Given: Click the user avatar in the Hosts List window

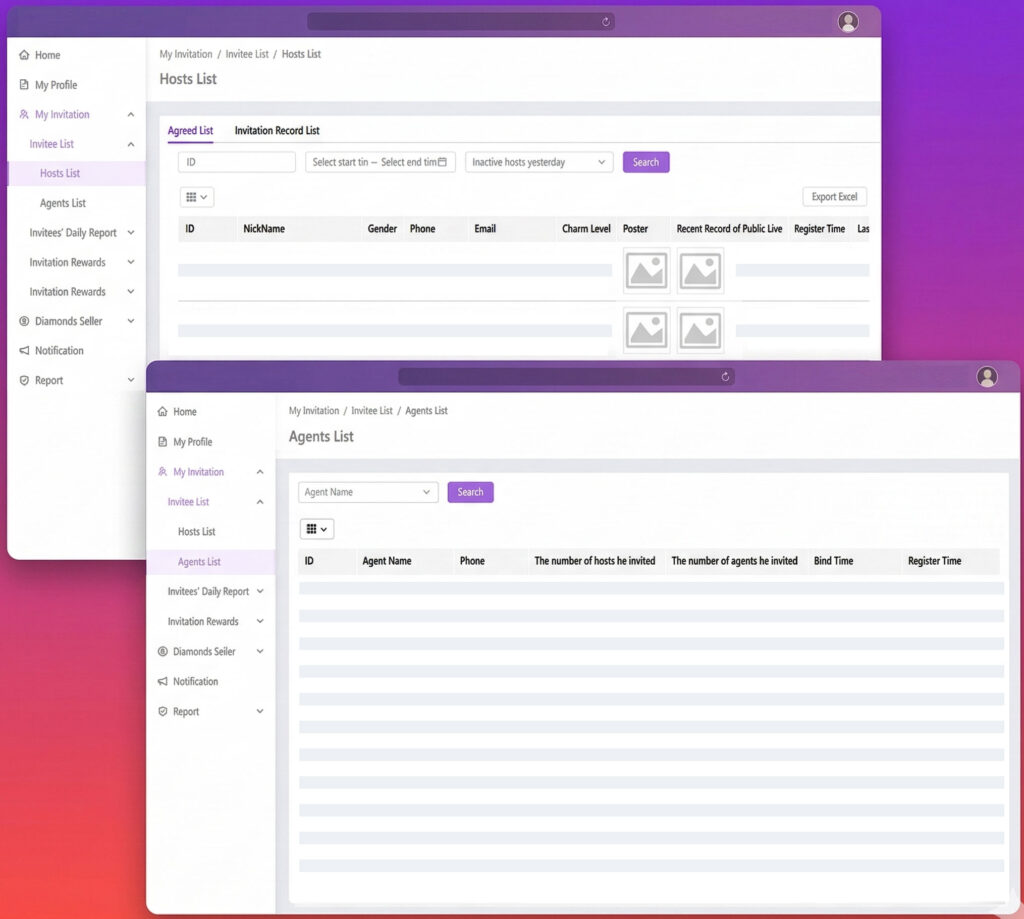Looking at the screenshot, I should [848, 22].
